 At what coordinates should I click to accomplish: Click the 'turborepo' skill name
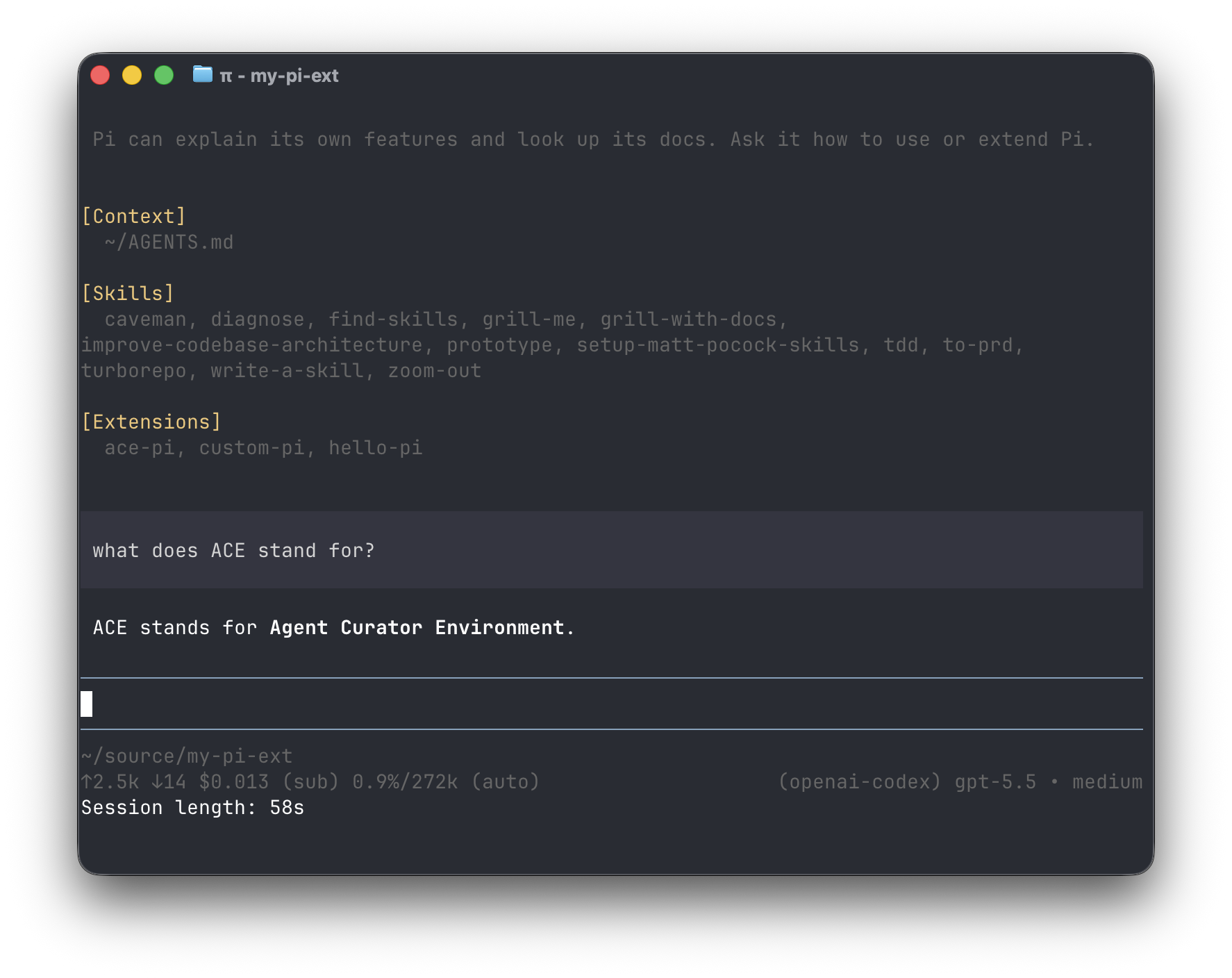point(134,371)
